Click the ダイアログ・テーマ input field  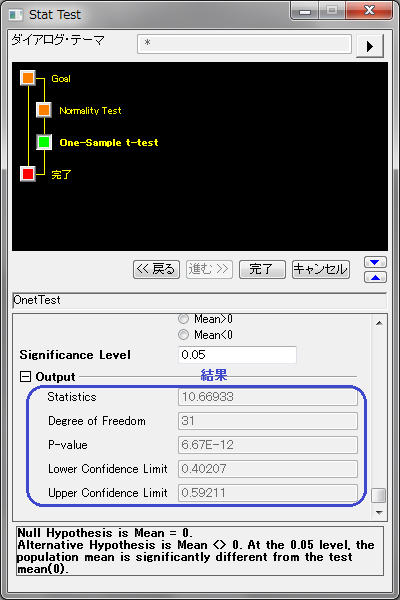244,44
